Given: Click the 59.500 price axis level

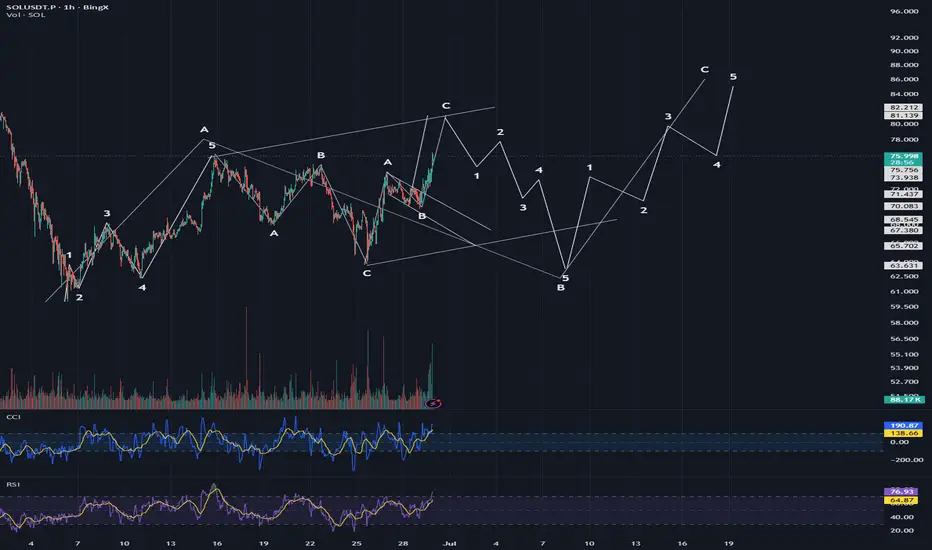Looking at the screenshot, I should pyautogui.click(x=904, y=307).
